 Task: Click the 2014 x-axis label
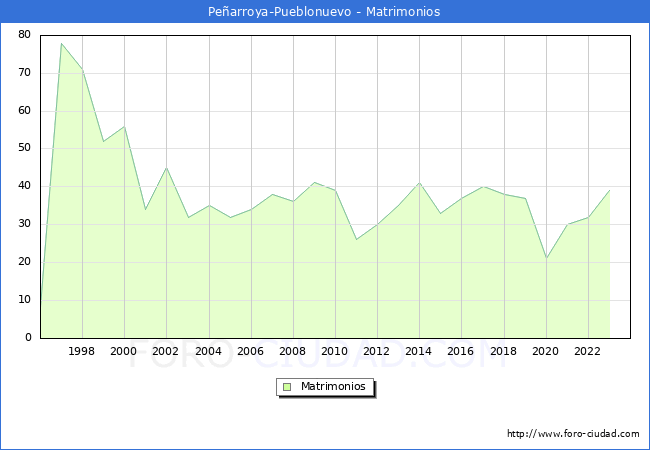click(418, 351)
